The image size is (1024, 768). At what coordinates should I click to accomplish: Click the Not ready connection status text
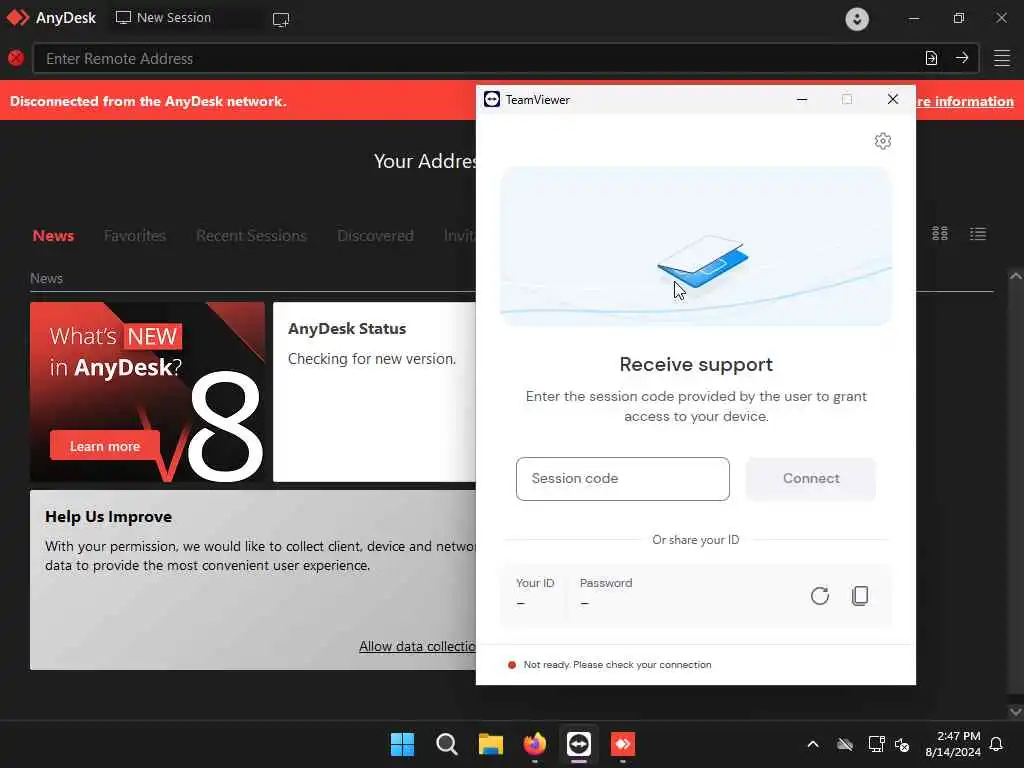coord(617,665)
